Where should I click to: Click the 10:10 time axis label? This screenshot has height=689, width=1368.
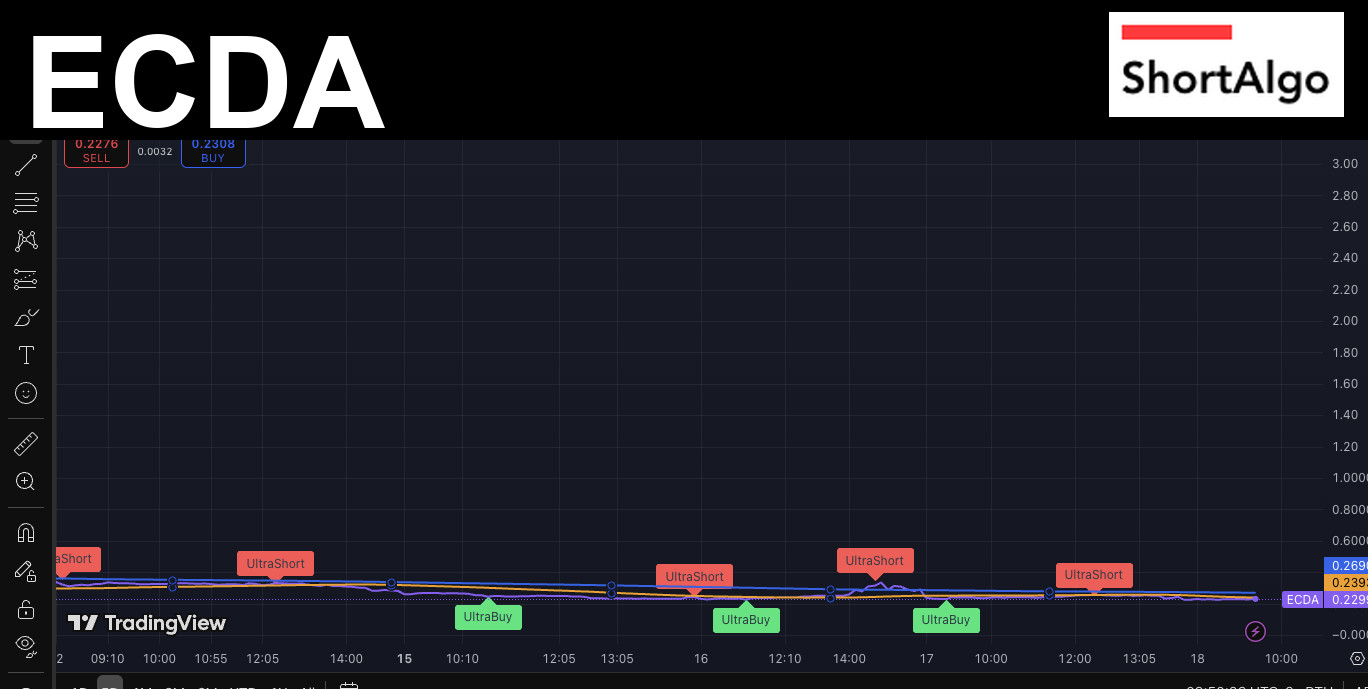coord(462,659)
